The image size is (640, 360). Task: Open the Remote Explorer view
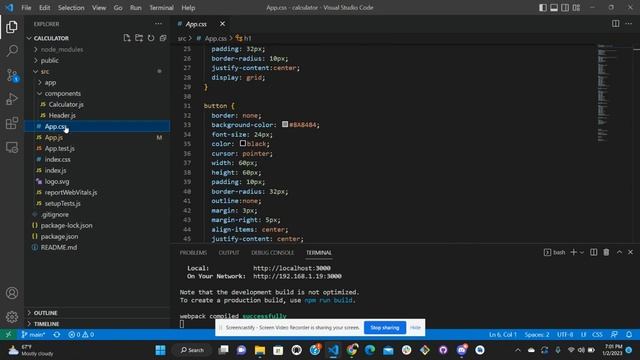[12, 147]
